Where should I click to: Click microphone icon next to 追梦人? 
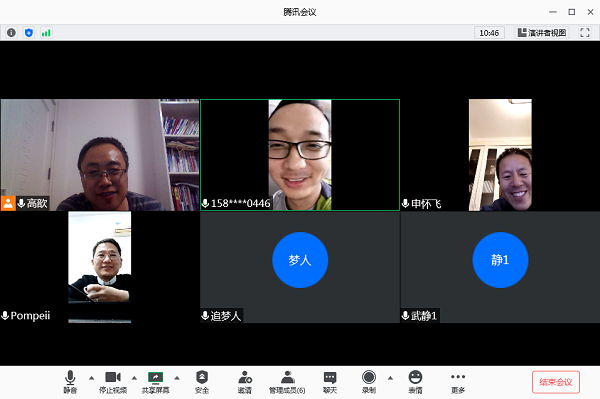click(x=205, y=316)
